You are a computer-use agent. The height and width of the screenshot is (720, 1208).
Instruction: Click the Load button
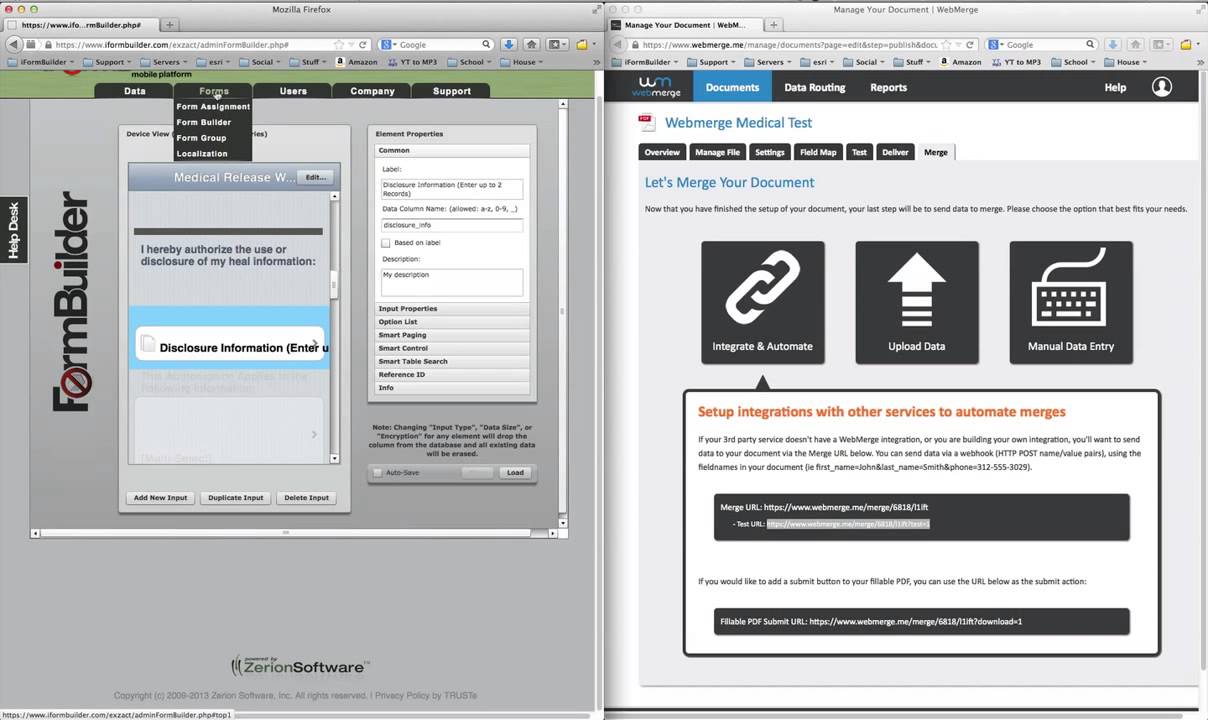pyautogui.click(x=515, y=472)
